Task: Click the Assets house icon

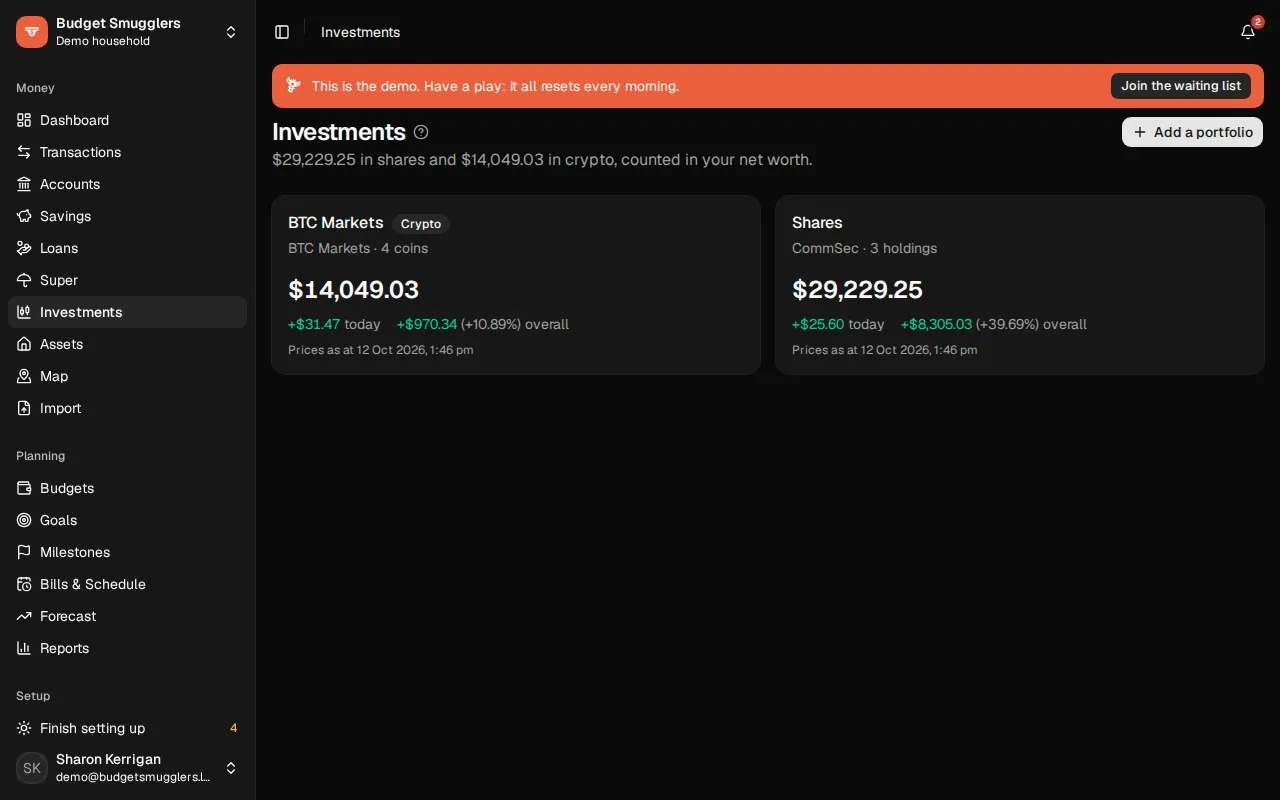Action: click(24, 344)
